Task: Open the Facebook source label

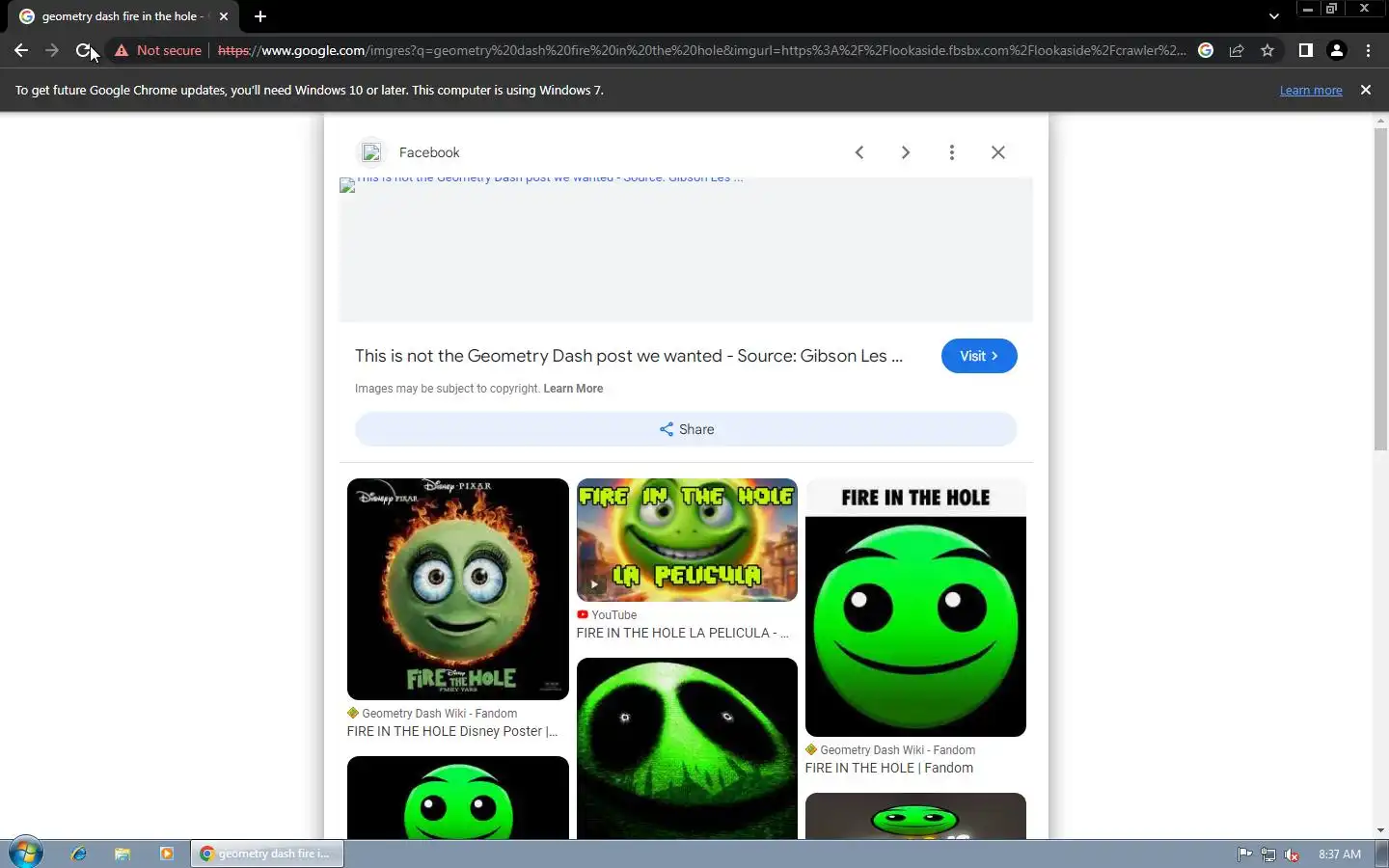Action: tap(429, 152)
